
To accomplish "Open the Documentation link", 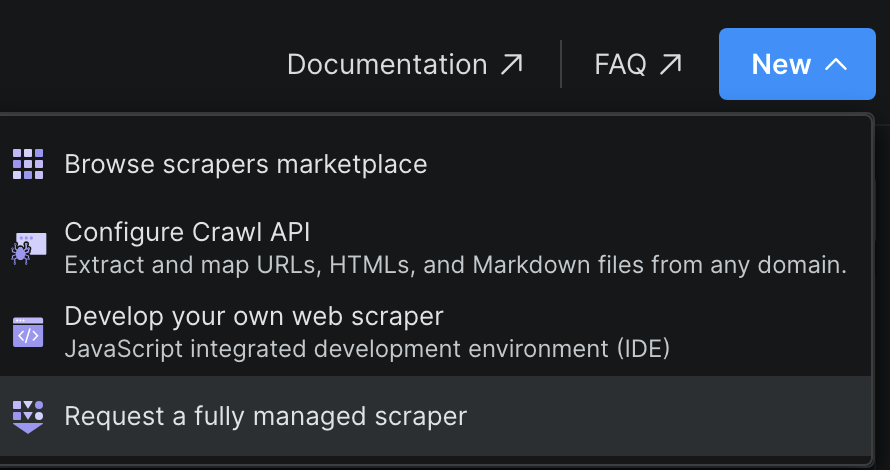I will point(387,65).
